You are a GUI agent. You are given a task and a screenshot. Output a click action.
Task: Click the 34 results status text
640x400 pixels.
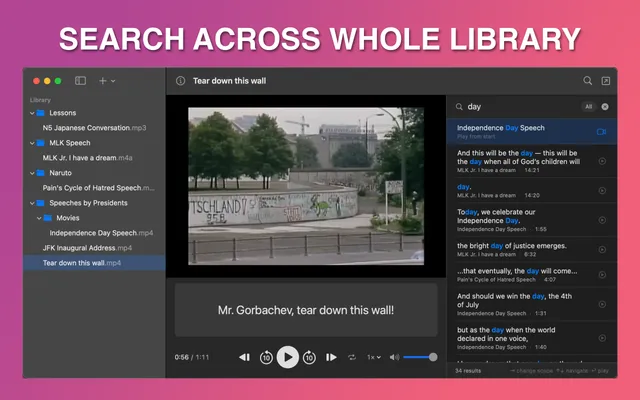(x=468, y=371)
